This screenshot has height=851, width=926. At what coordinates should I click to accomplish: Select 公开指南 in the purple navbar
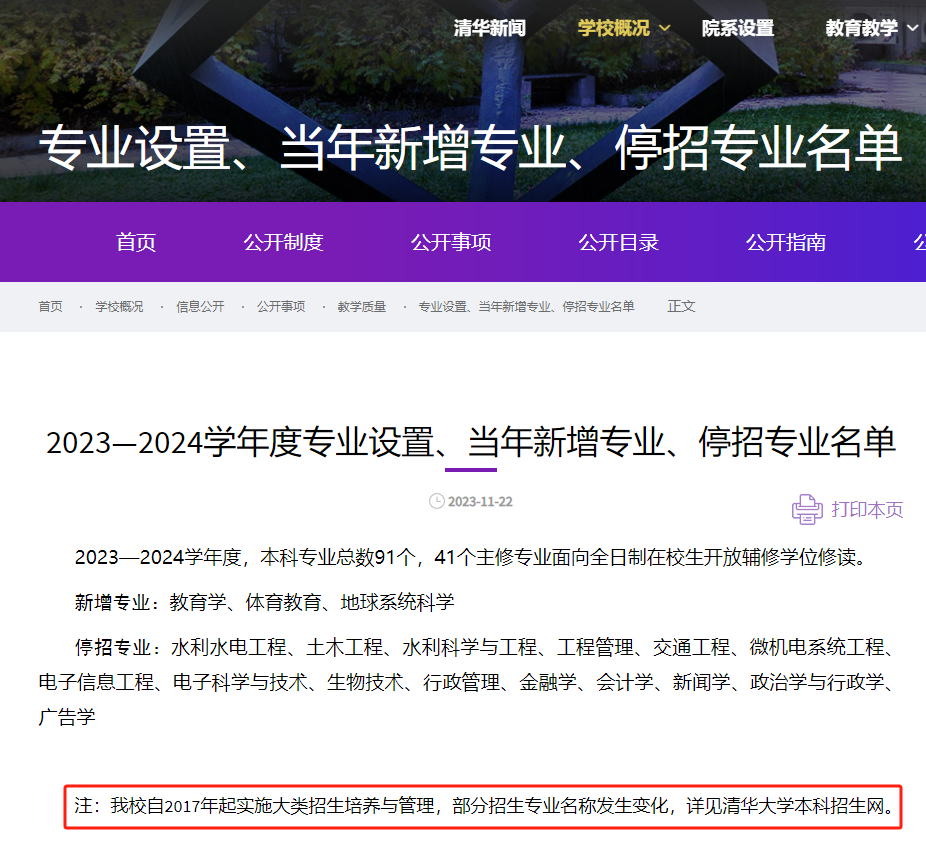click(786, 242)
